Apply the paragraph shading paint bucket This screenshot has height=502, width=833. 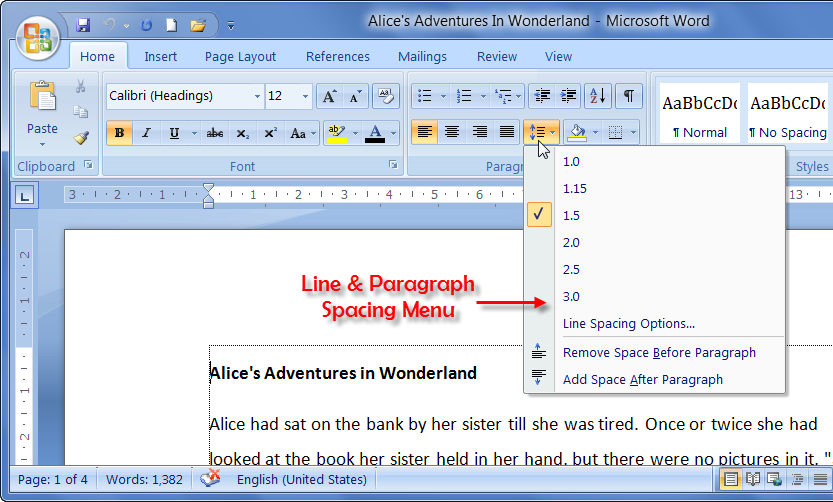[577, 132]
